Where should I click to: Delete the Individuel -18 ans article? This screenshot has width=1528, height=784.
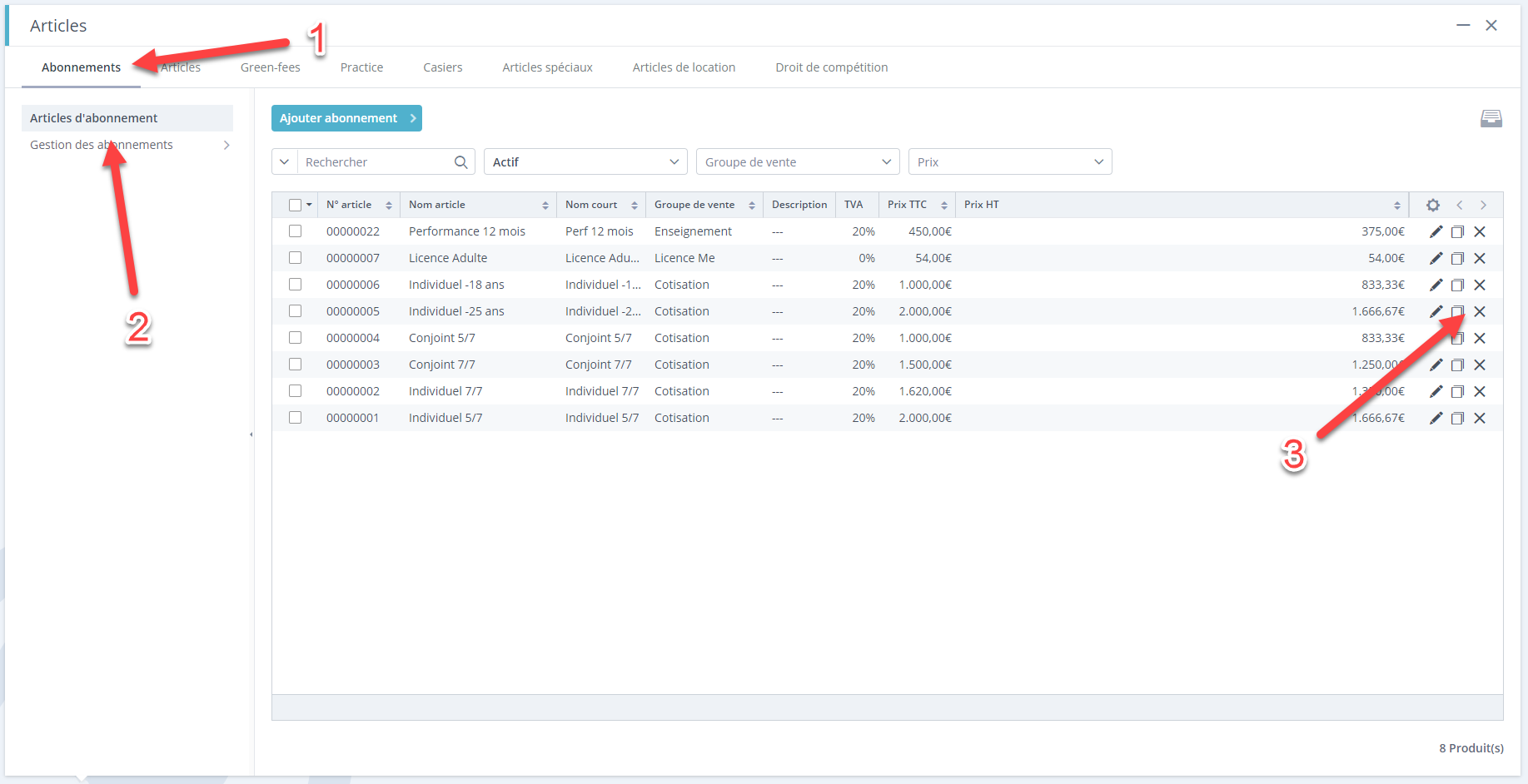(x=1480, y=285)
